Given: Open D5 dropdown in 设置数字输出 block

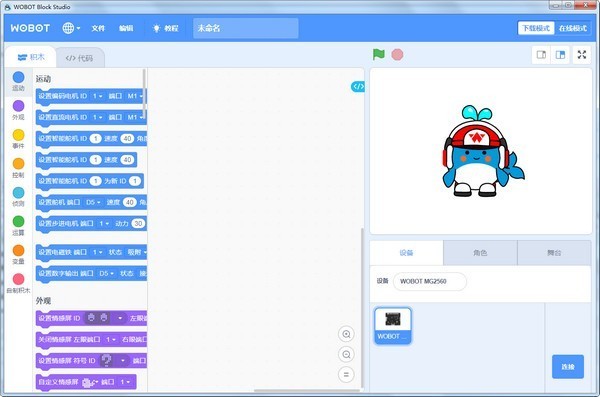Looking at the screenshot, I should pos(106,273).
